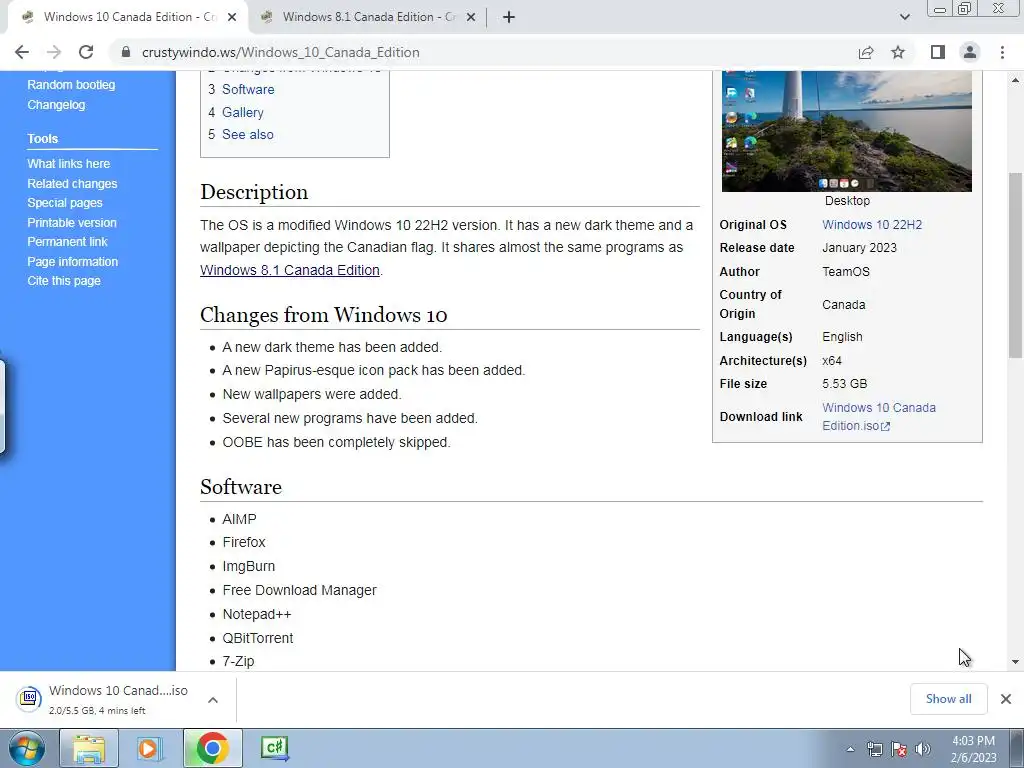Show hidden tray icons arrow

(850, 750)
